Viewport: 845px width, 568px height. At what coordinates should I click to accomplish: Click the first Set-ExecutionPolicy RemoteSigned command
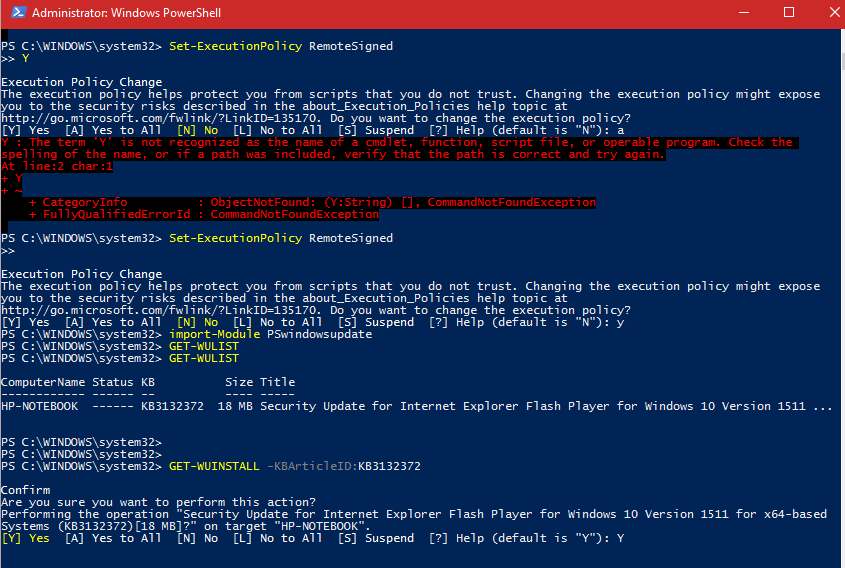[281, 46]
